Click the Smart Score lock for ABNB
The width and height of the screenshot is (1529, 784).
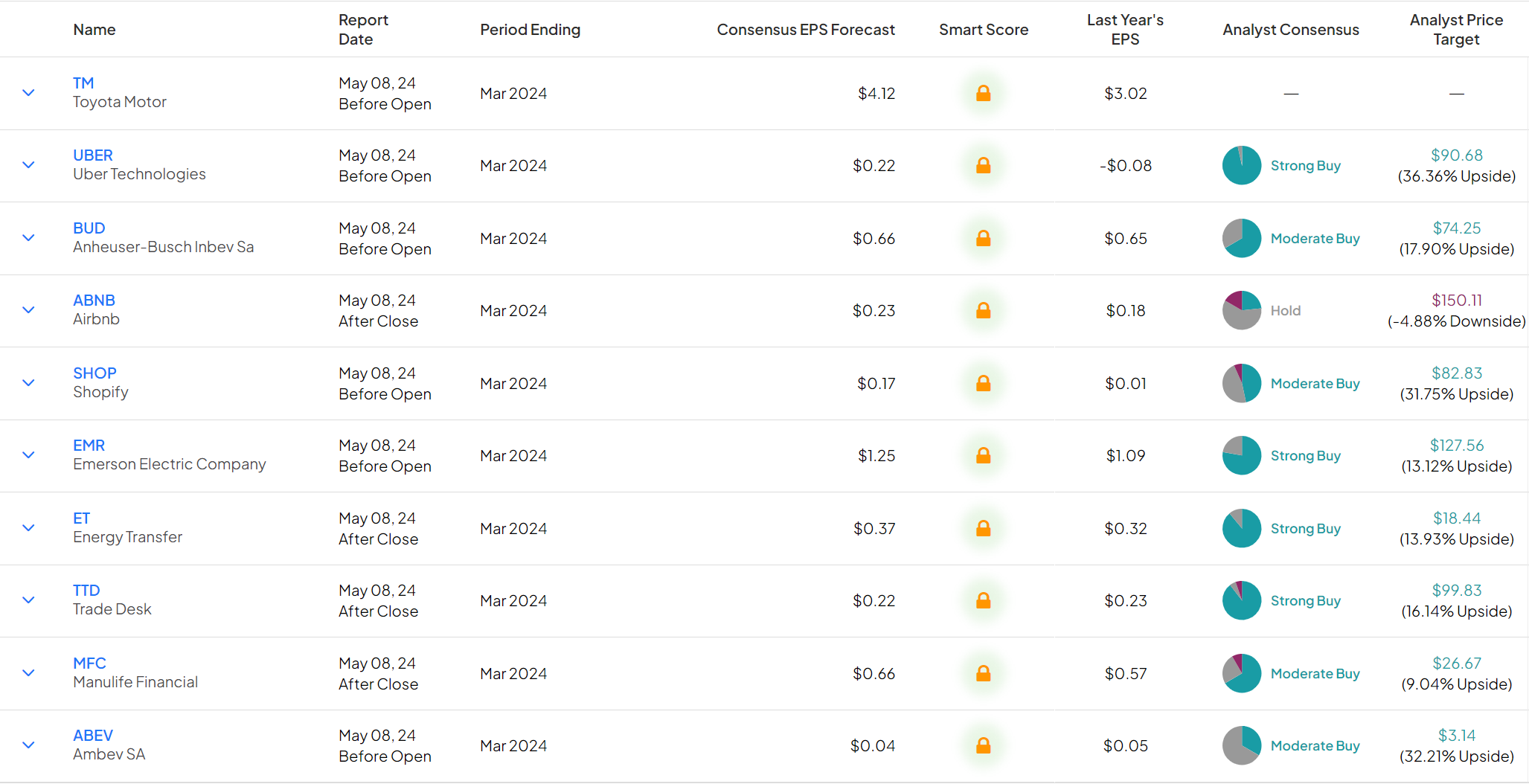click(x=983, y=310)
